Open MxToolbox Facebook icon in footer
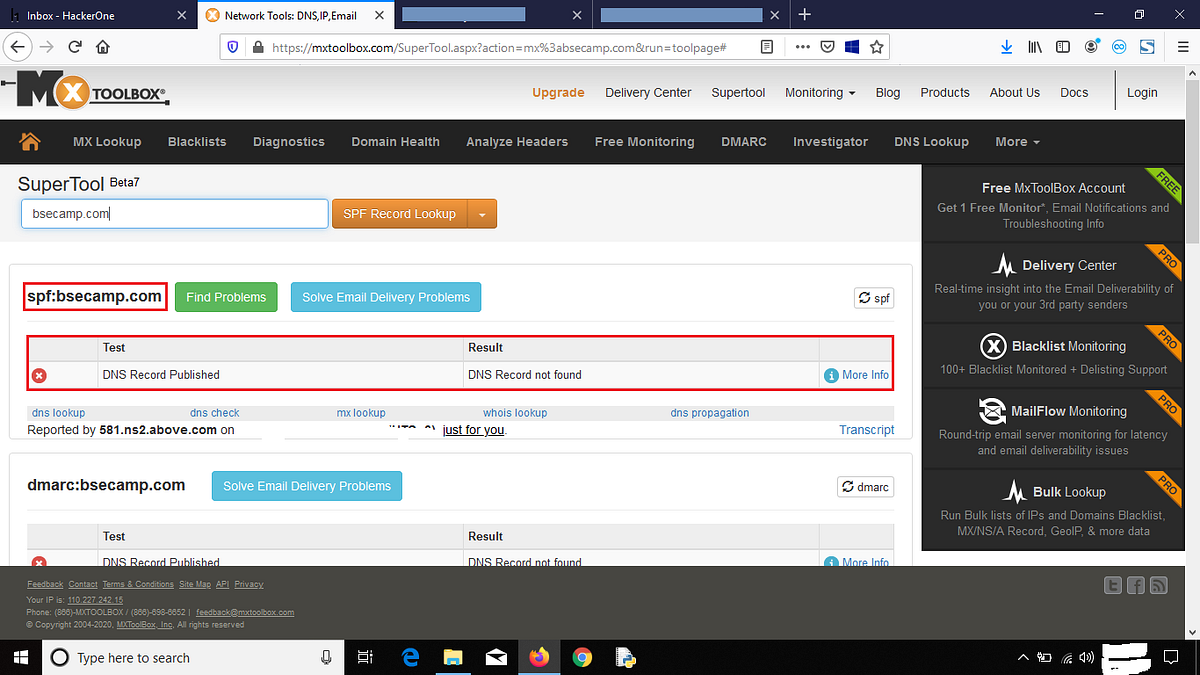1200x675 pixels. coord(1136,586)
